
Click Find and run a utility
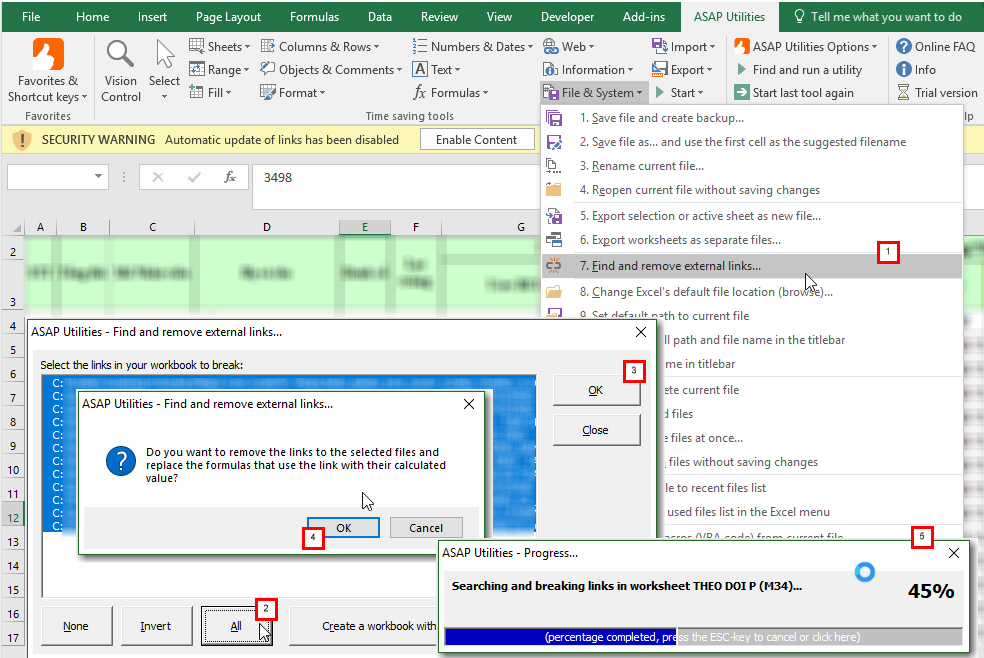[798, 70]
